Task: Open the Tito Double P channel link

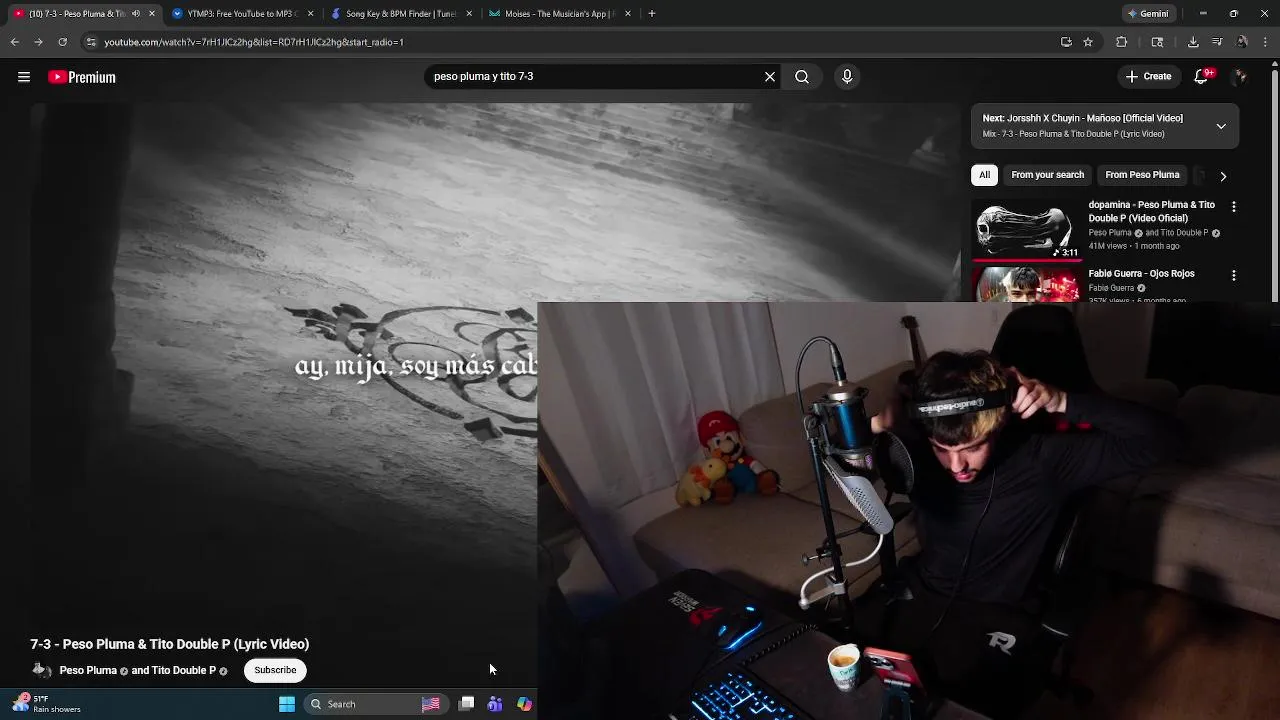Action: point(183,670)
